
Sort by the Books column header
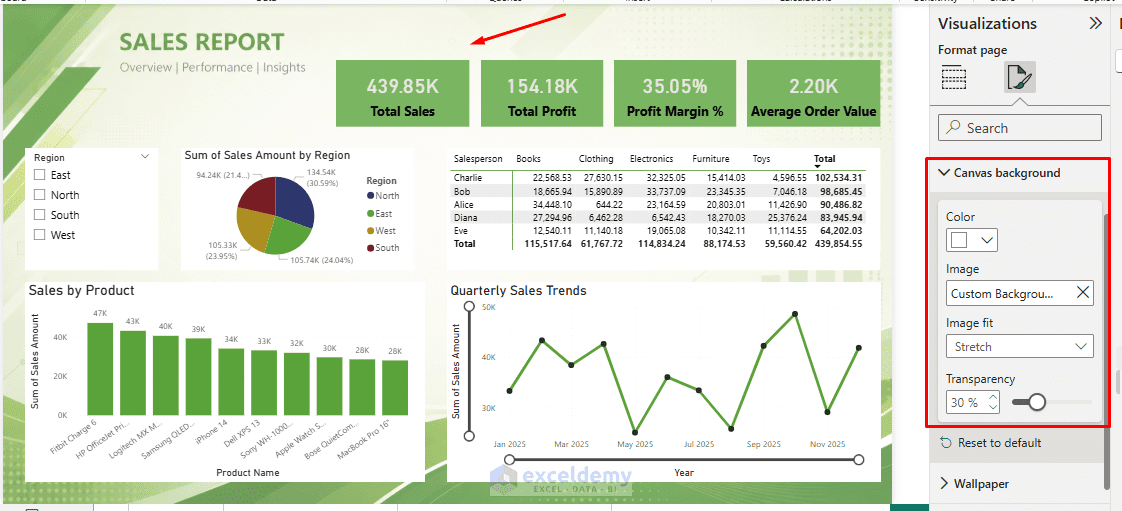coord(528,159)
